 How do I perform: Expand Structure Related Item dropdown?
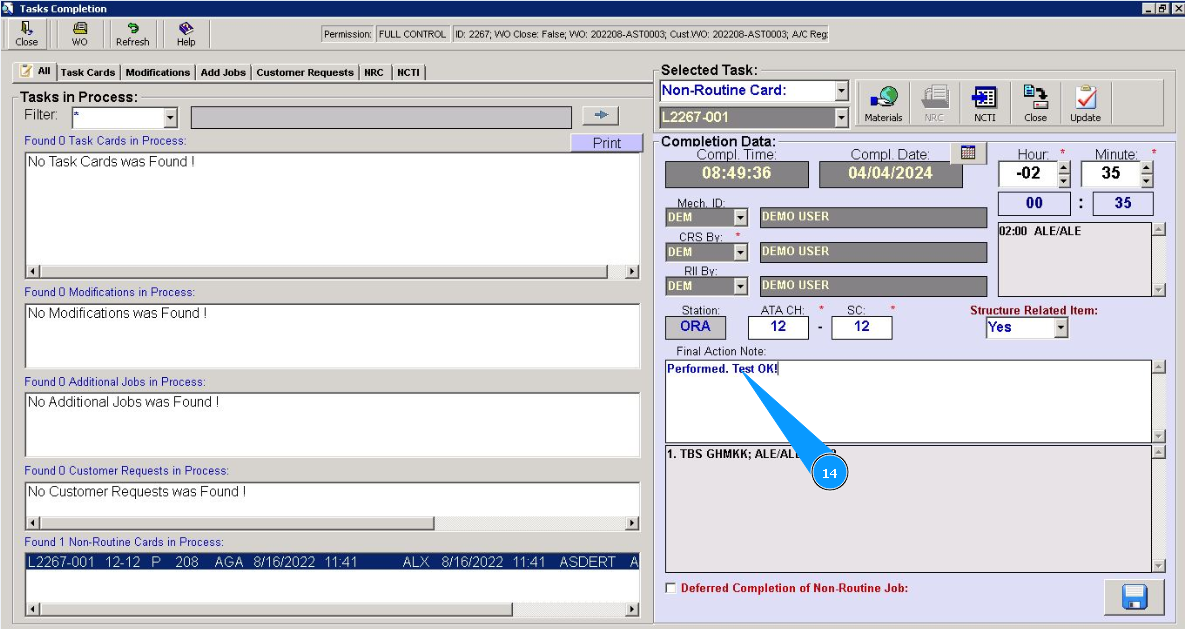(1061, 327)
